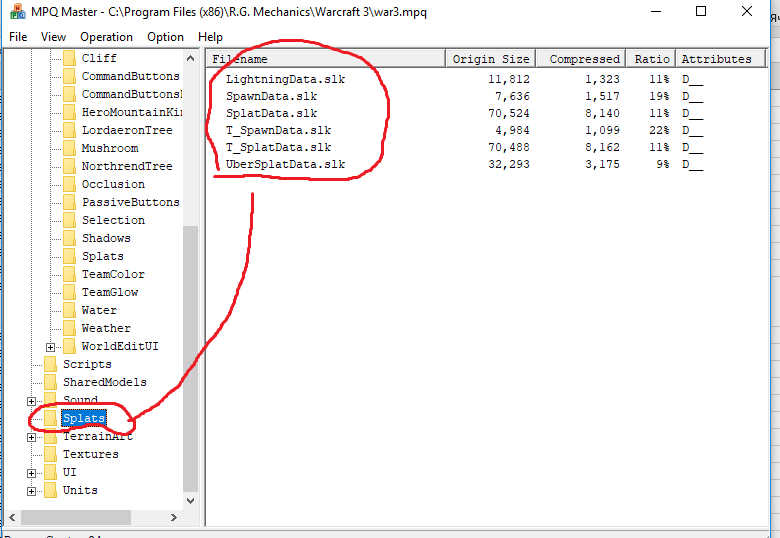780x538 pixels.
Task: Open the View menu
Action: [x=53, y=37]
